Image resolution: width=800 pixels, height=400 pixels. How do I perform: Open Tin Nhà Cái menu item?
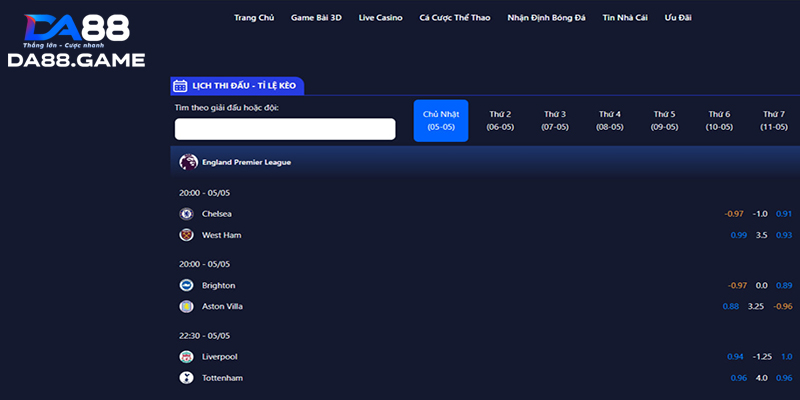[625, 18]
